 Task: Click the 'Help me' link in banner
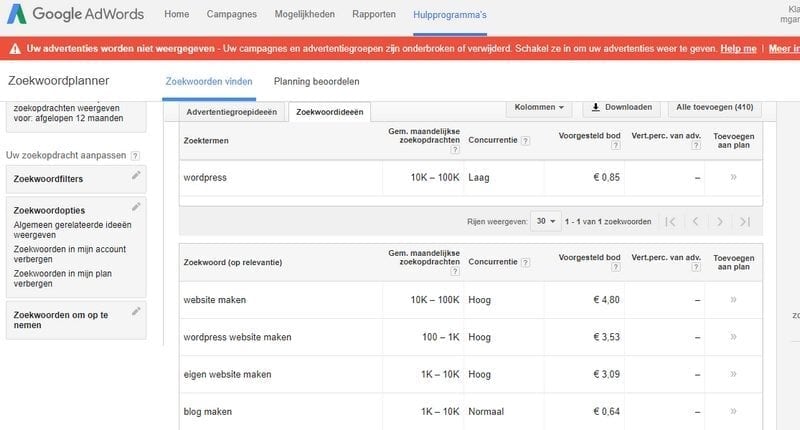[x=738, y=49]
